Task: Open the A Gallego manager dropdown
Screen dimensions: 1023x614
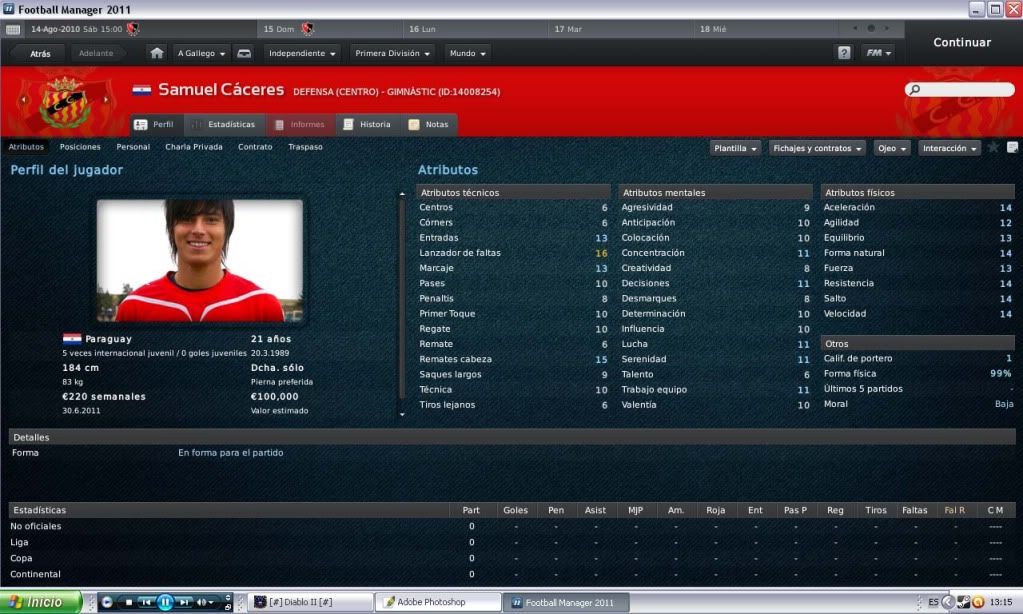Action: (x=202, y=54)
